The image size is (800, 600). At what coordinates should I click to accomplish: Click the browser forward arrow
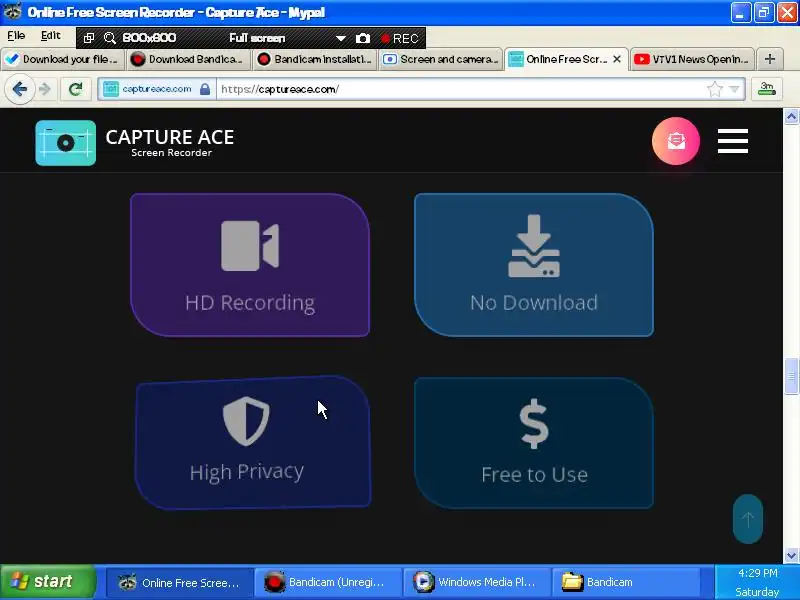(45, 89)
